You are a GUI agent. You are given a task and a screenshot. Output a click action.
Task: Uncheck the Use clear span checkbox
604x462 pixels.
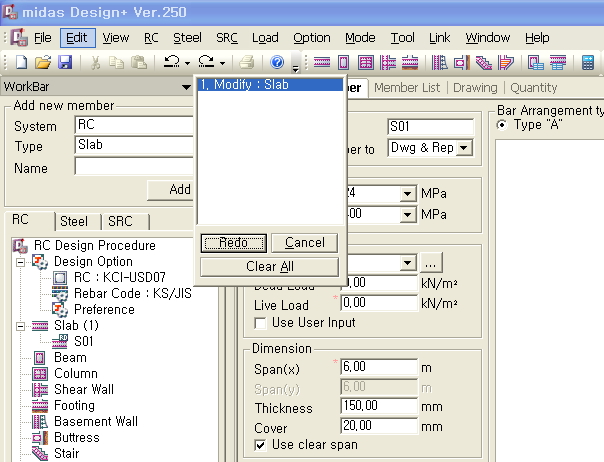(260, 445)
